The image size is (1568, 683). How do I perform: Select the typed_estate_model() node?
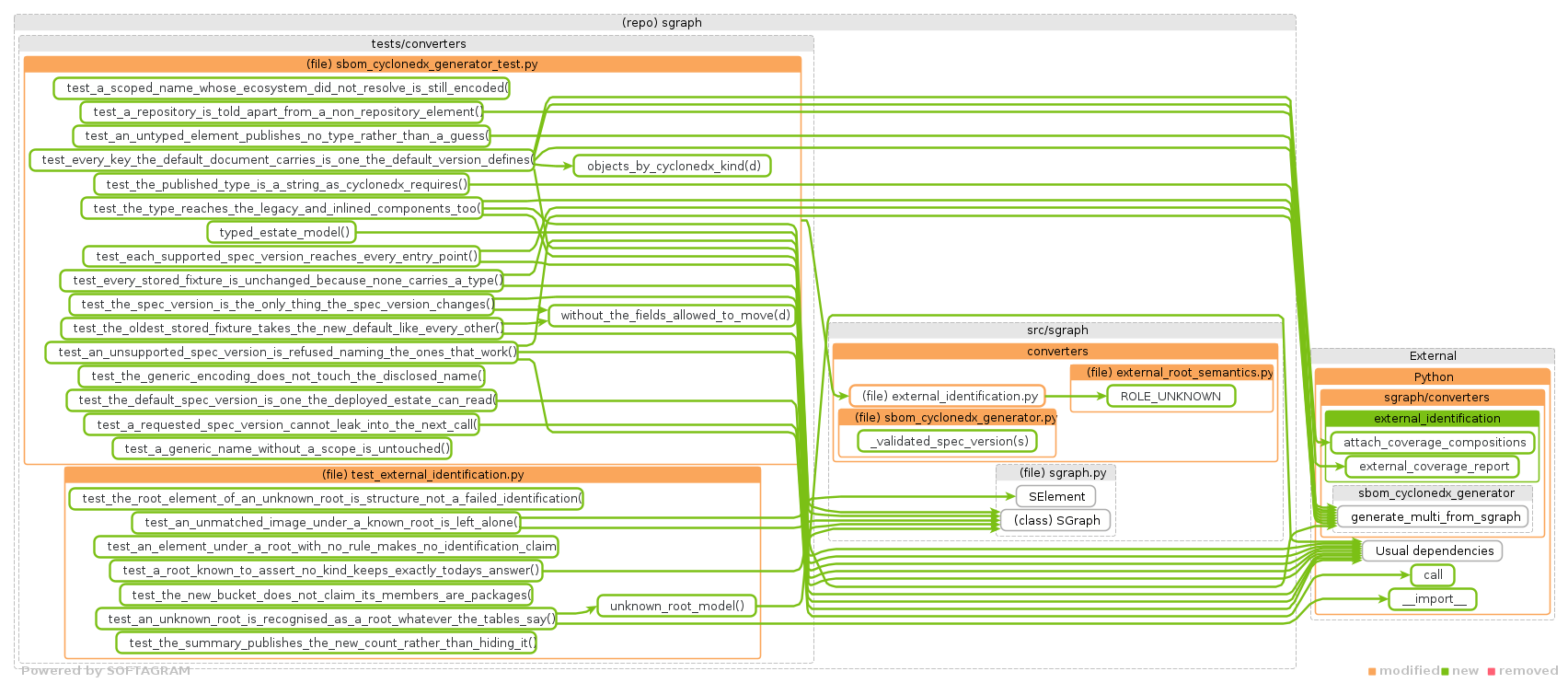(282, 232)
